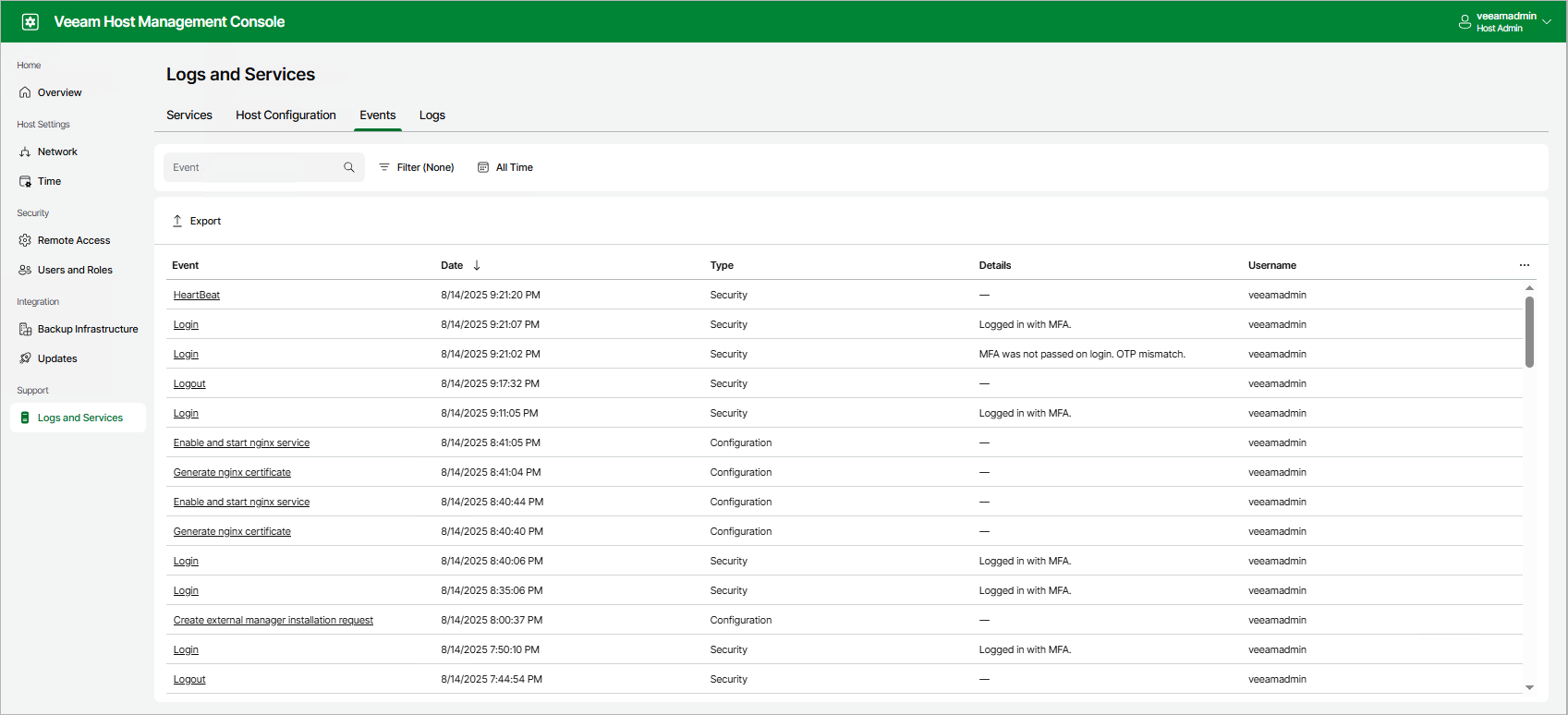Screen dimensions: 1568x715
Task: Select Logs and Services in sidebar
Action: (78, 418)
